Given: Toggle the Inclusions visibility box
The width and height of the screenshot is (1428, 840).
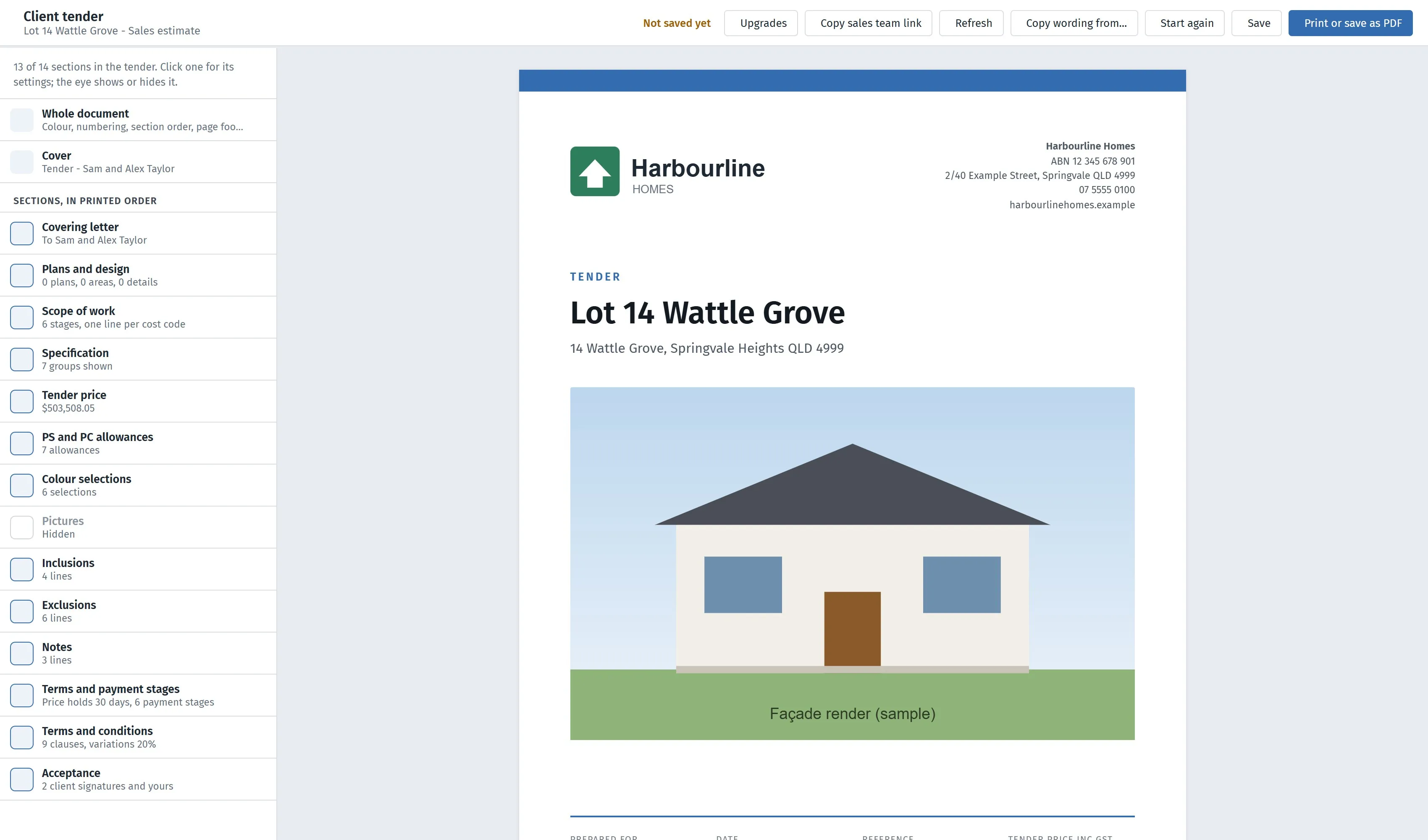Looking at the screenshot, I should pyautogui.click(x=21, y=569).
